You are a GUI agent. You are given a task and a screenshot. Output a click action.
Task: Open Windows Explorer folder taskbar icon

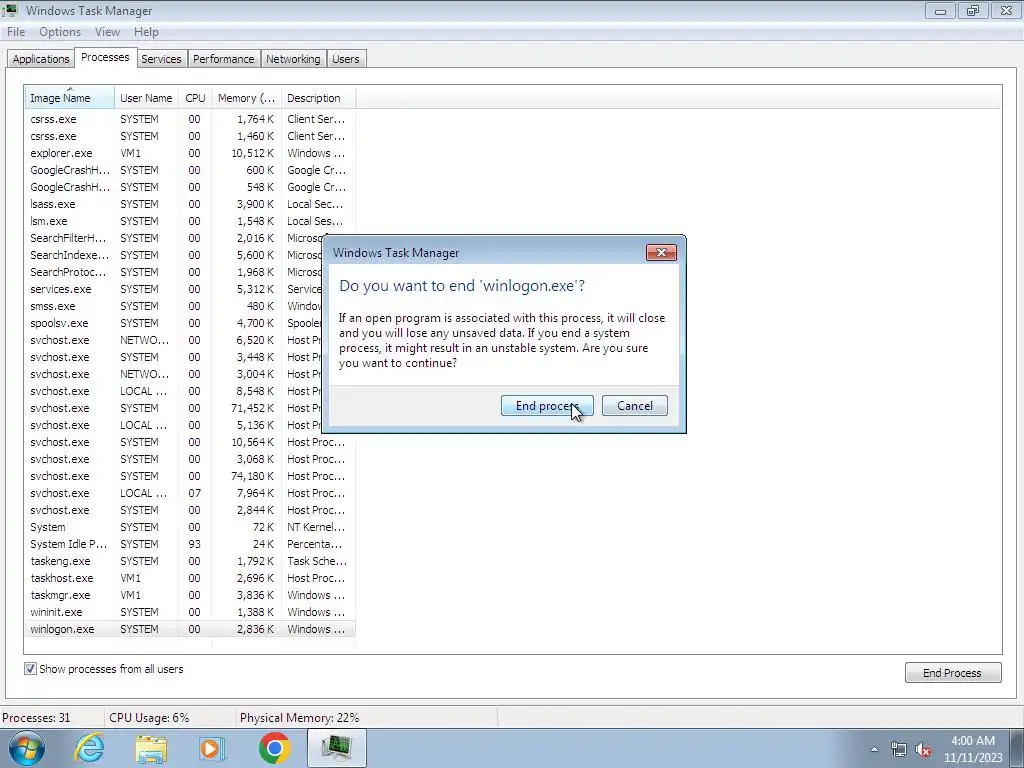[151, 748]
